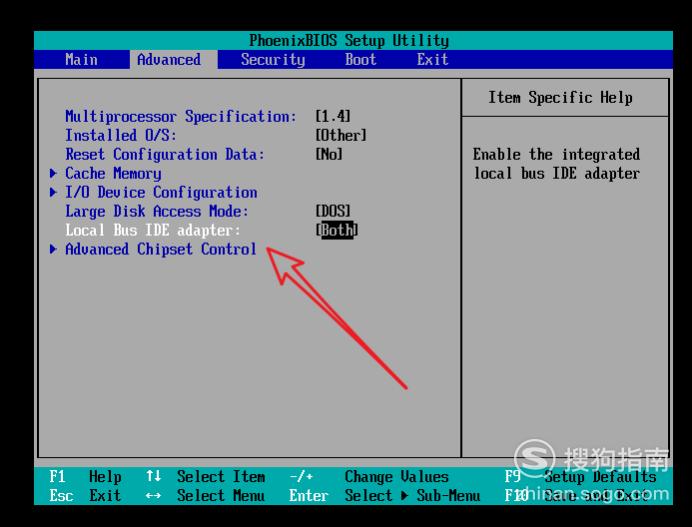Change the [DOS] disk mode value

tap(333, 211)
